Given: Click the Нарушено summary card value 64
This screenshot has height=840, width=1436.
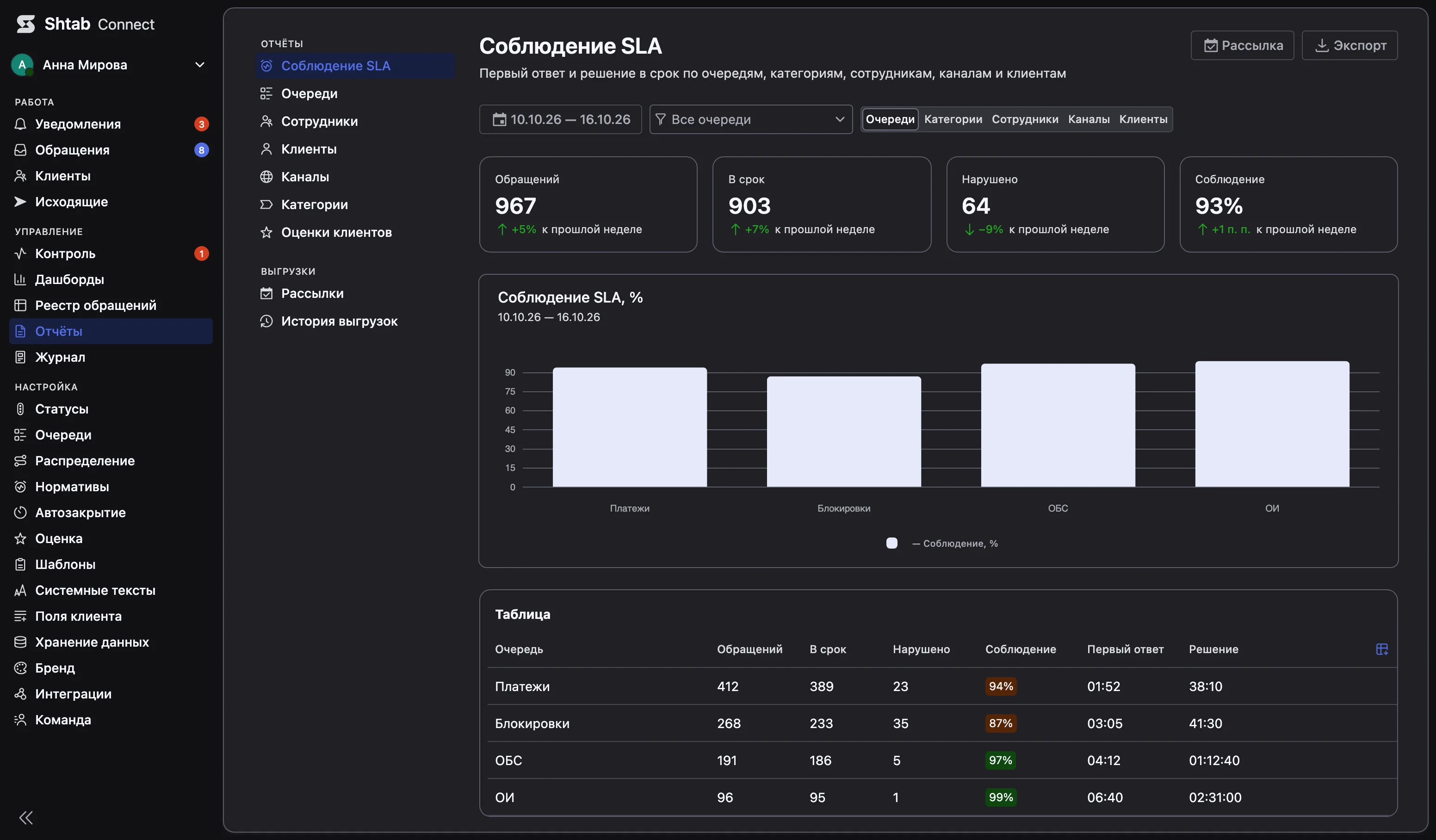Looking at the screenshot, I should tap(976, 206).
